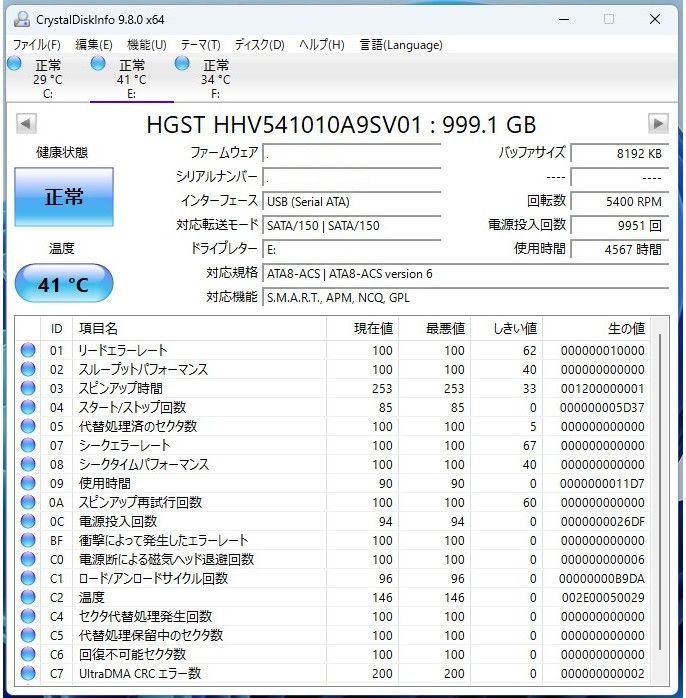Click the ATA8-ACS version 6 standard field

coord(466,273)
